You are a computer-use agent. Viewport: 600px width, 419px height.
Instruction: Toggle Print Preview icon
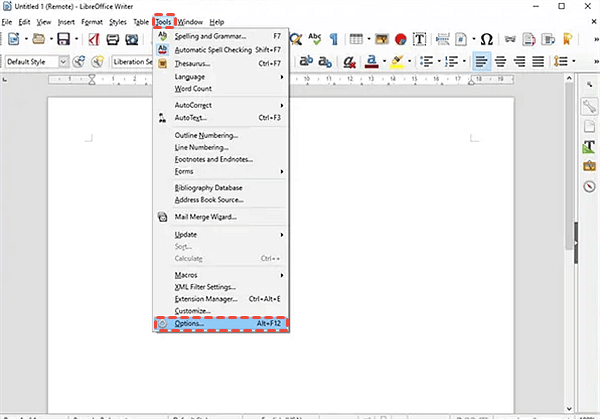(132, 39)
